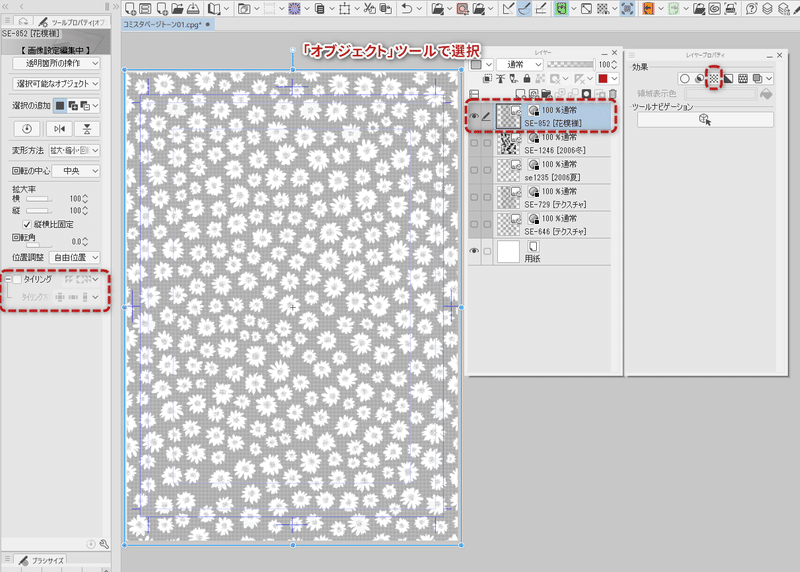Viewport: 800px width, 572px height.
Task: Click the scissors Cut icon
Action: 369,8
